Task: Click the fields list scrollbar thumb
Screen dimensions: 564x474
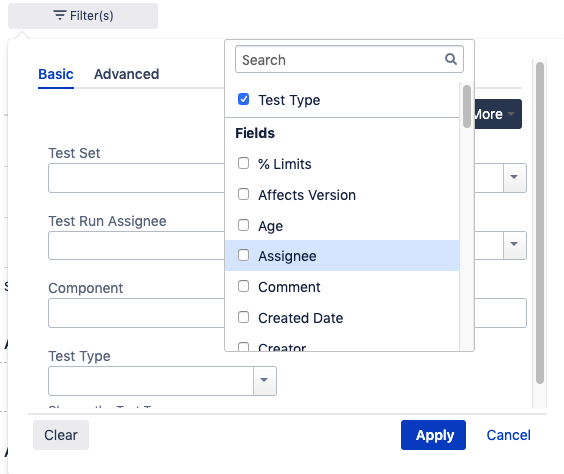Action: (x=467, y=106)
